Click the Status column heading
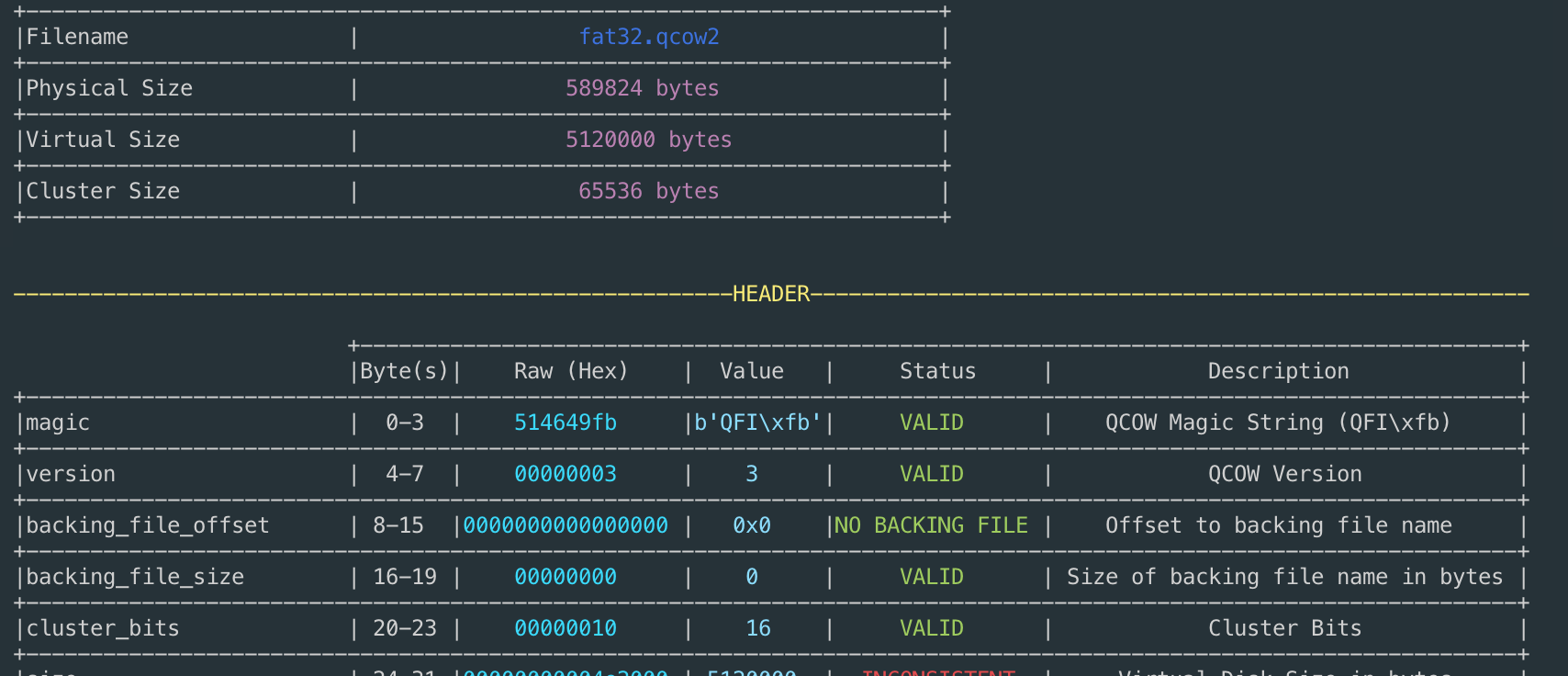This screenshot has height=676, width=1568. [937, 371]
